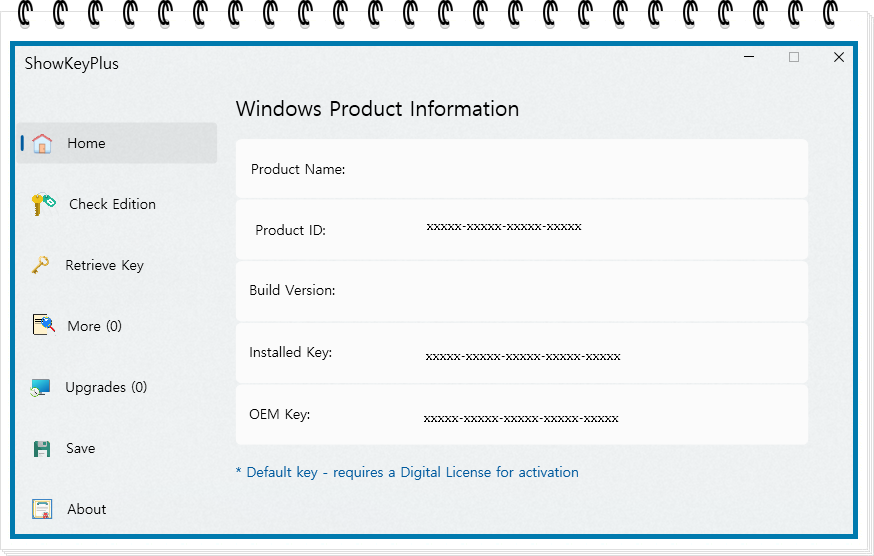Click the Default key digital license note
This screenshot has height=556, width=874.
click(x=407, y=472)
